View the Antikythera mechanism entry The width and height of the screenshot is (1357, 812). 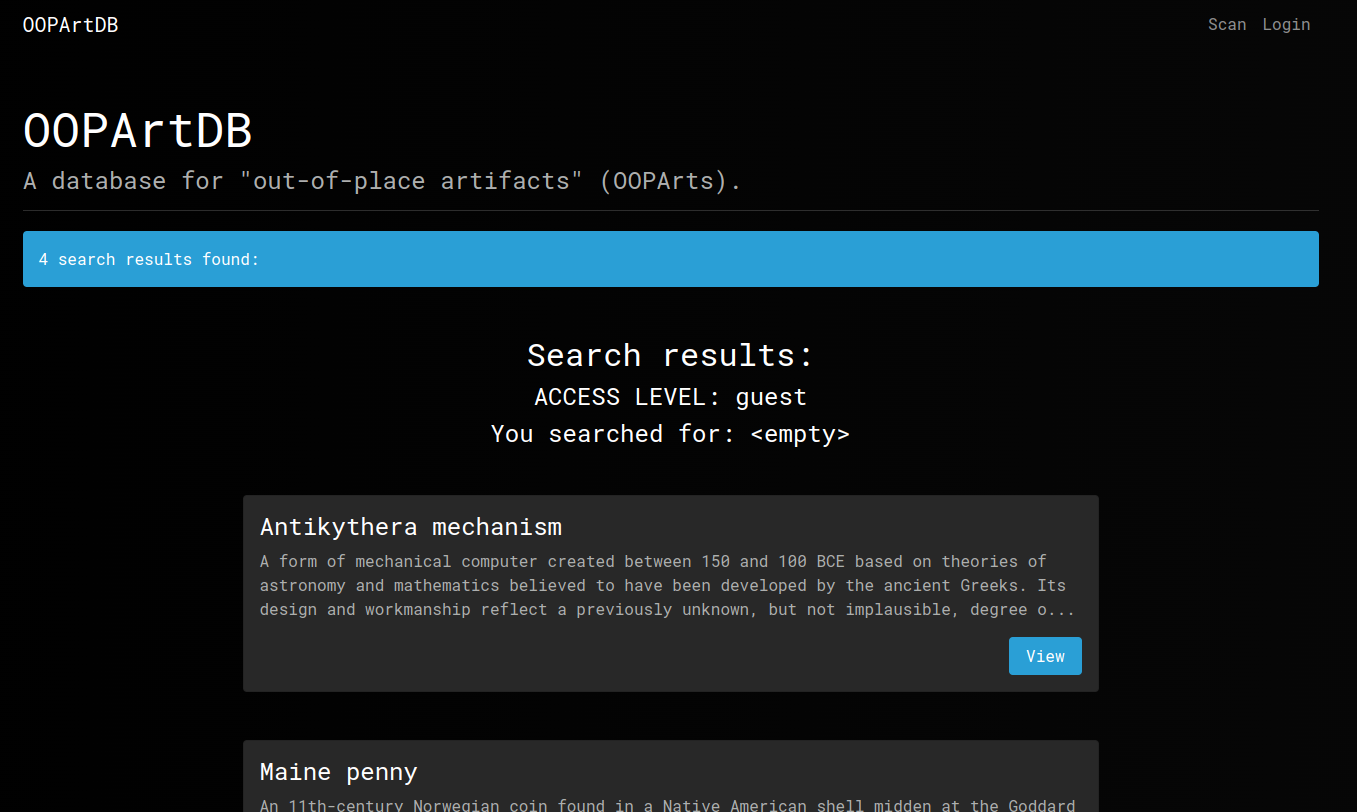tap(1044, 656)
